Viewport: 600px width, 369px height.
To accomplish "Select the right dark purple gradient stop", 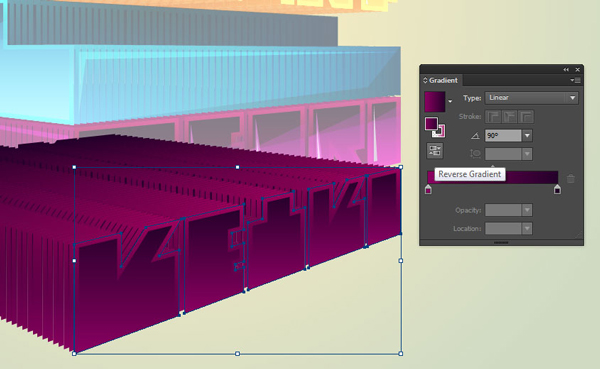I will pos(557,189).
